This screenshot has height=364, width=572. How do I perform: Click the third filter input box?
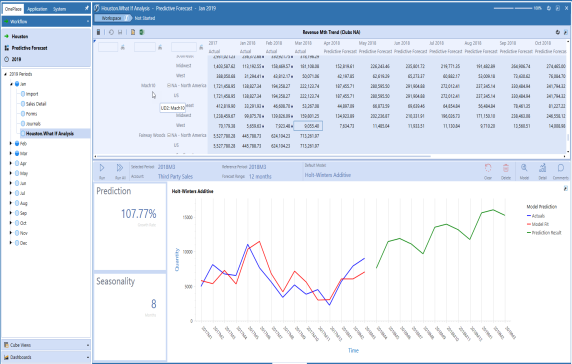[x=184, y=47]
